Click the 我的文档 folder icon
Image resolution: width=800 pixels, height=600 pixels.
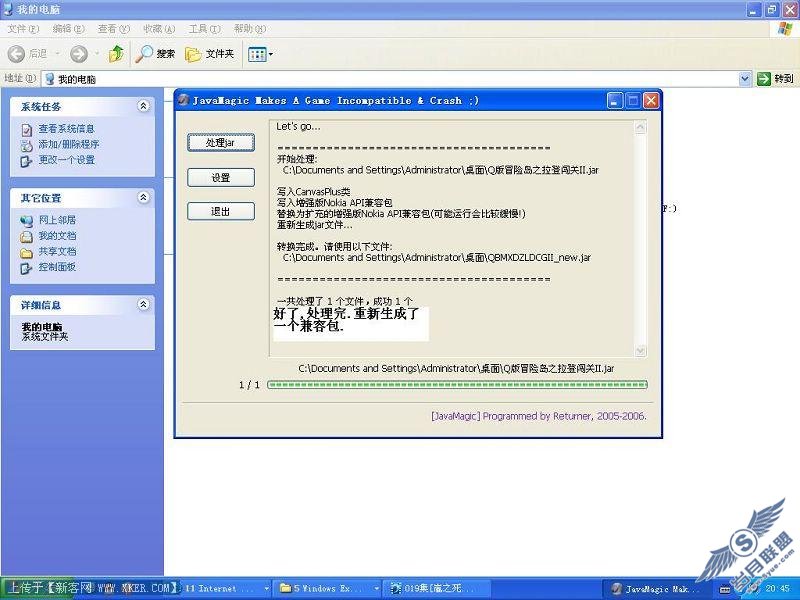coord(27,237)
